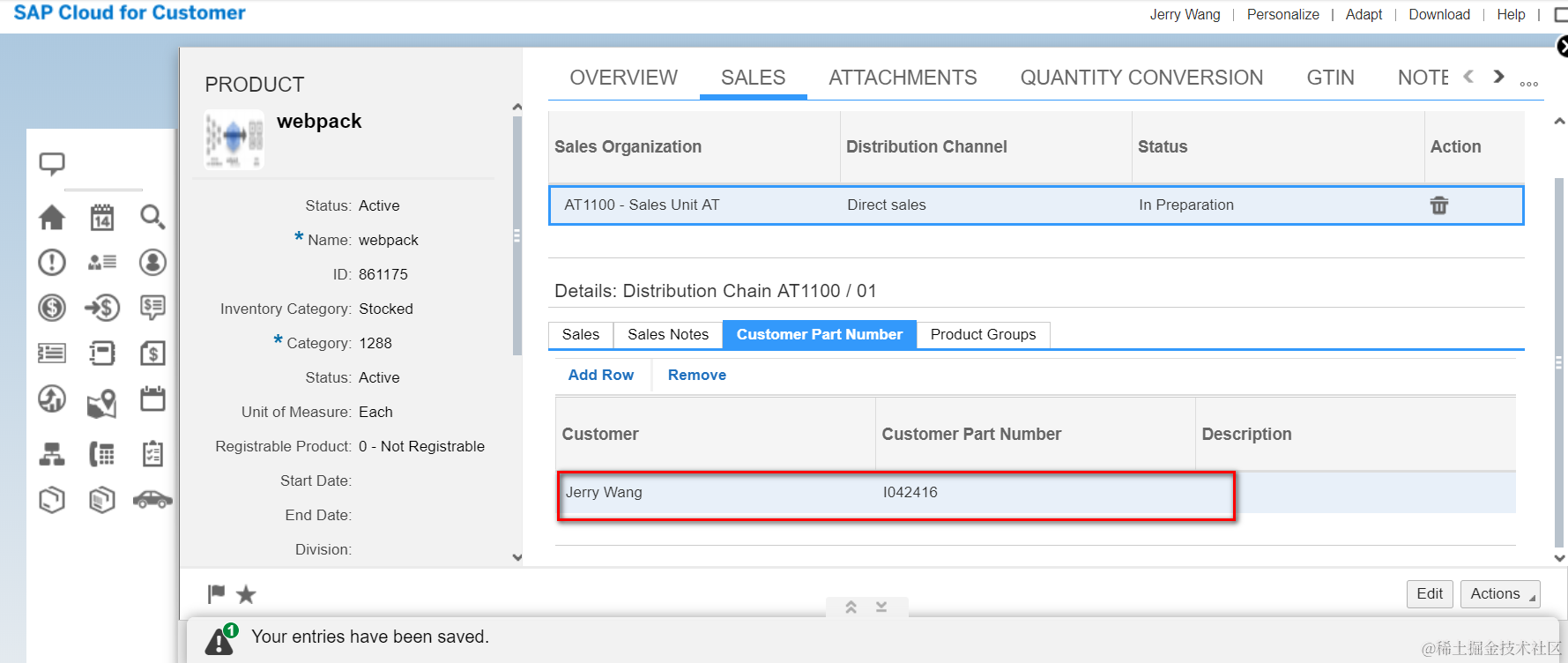Image resolution: width=1568 pixels, height=663 pixels.
Task: Open the feed speech bubble icon
Action: pos(52,163)
